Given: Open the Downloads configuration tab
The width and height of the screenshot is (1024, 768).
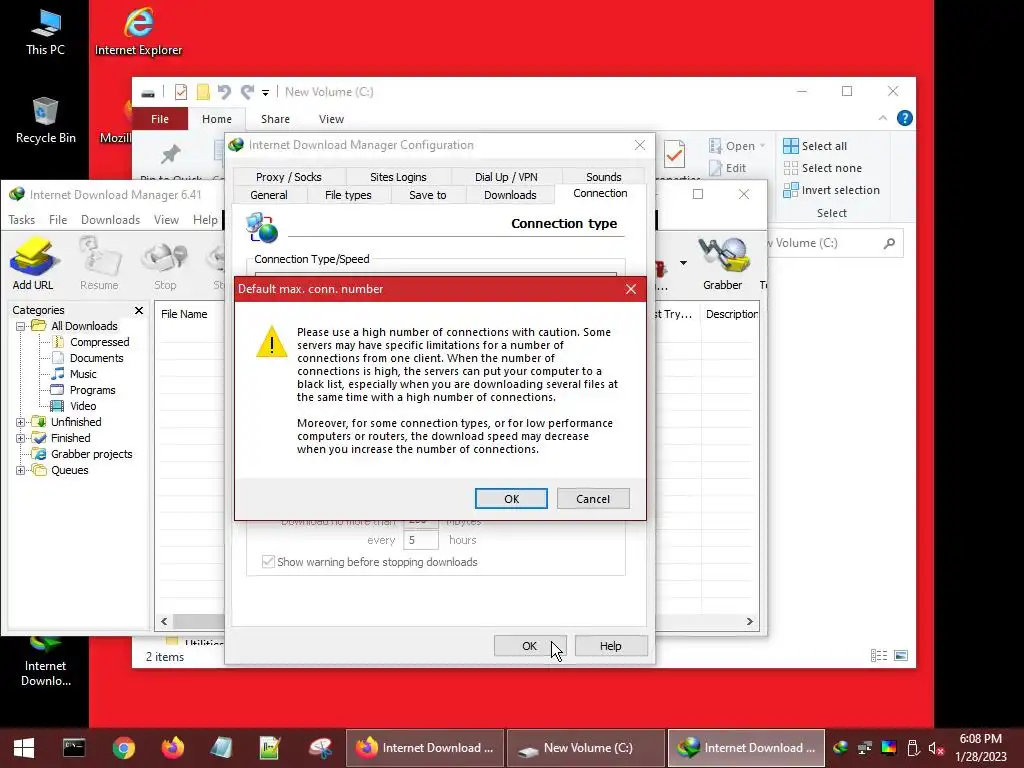Looking at the screenshot, I should tap(510, 195).
